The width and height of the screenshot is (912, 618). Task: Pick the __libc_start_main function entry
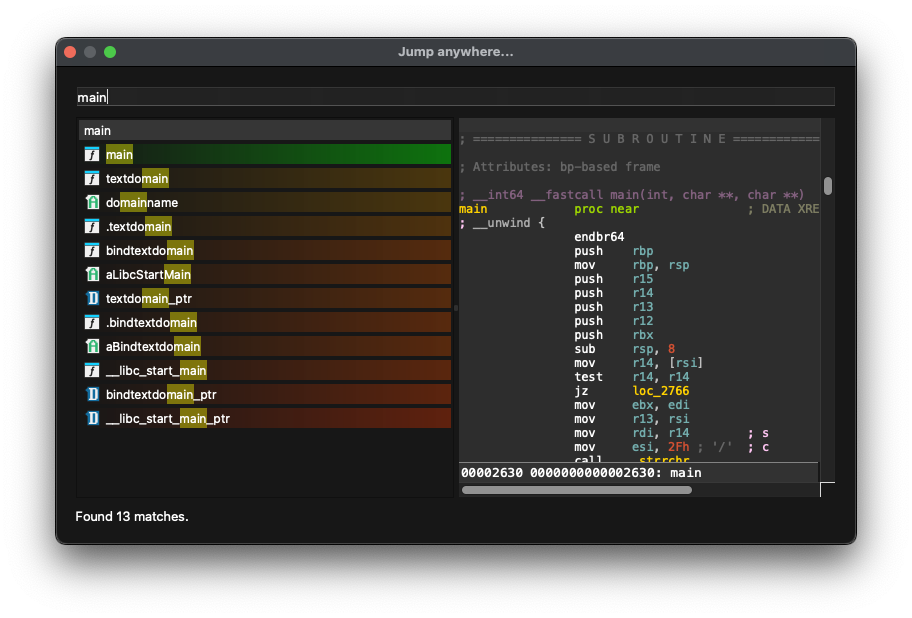pyautogui.click(x=156, y=371)
